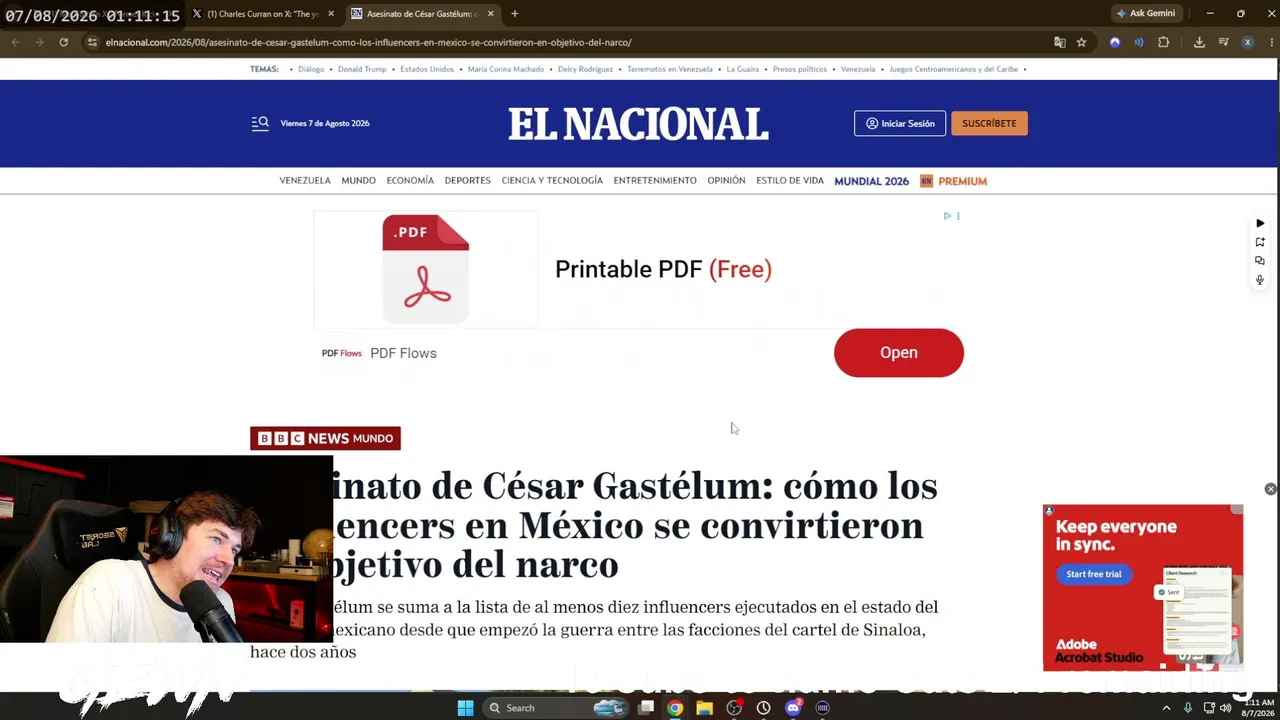The height and width of the screenshot is (720, 1280).
Task: Open the Presos políticos topic link
Action: tap(800, 69)
